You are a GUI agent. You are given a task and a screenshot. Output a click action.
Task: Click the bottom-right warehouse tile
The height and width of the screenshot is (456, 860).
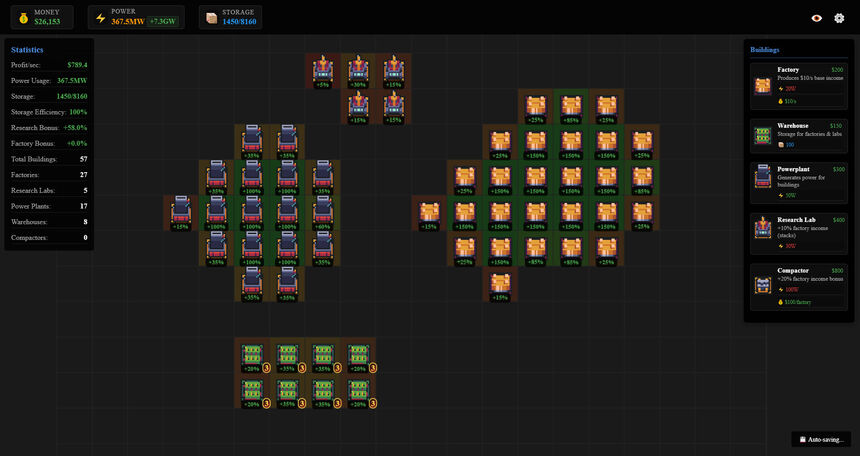[x=357, y=390]
